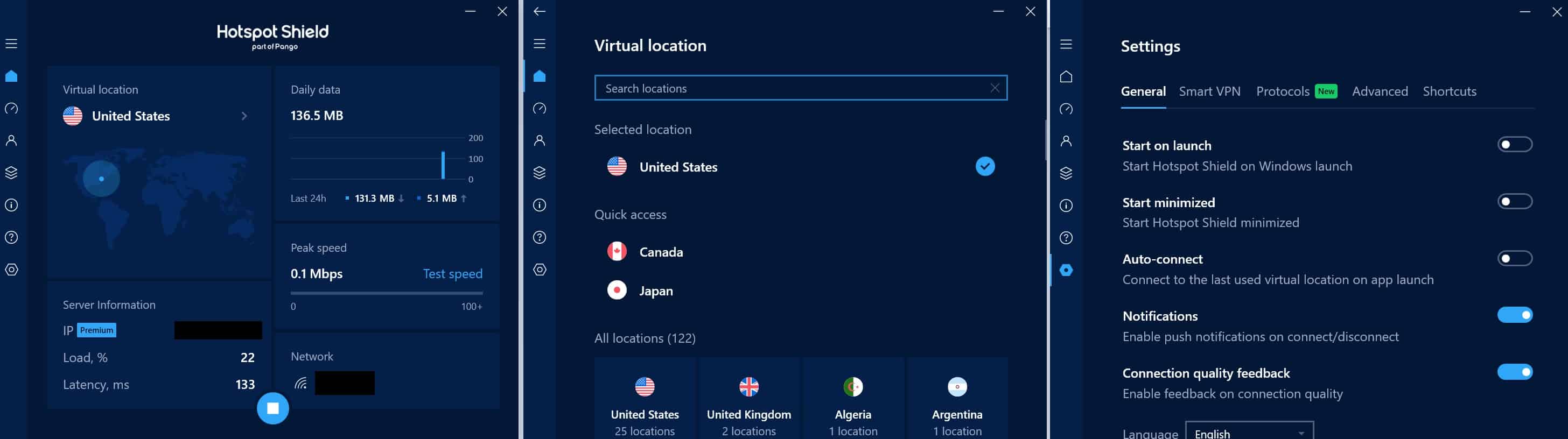Open help icon in Virtual location sidebar
Screen dimensions: 1568x439
click(540, 237)
